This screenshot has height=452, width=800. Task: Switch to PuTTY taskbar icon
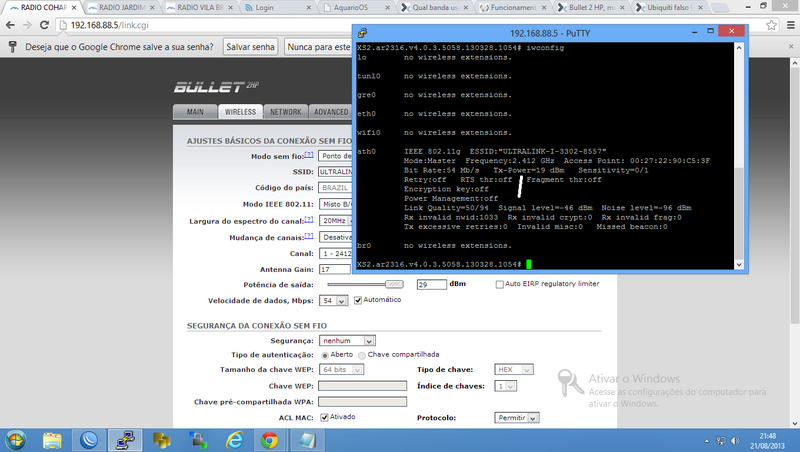point(125,440)
